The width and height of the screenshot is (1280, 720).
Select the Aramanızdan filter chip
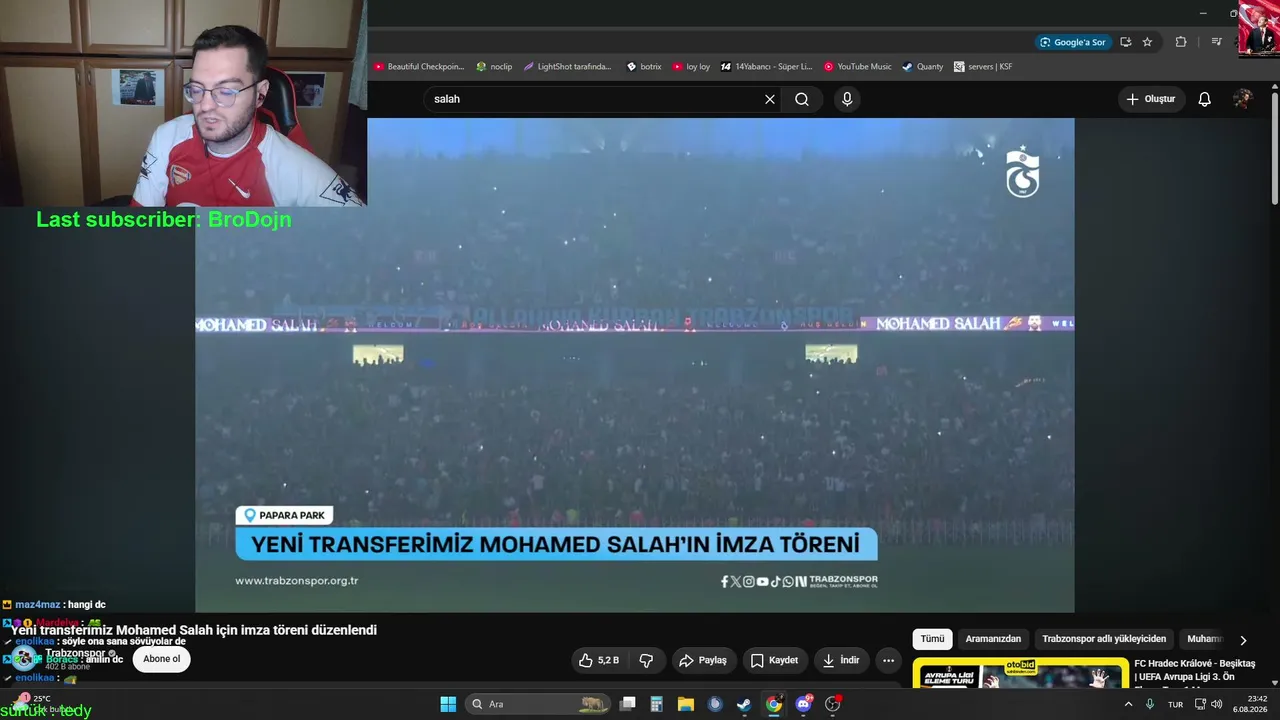[993, 639]
